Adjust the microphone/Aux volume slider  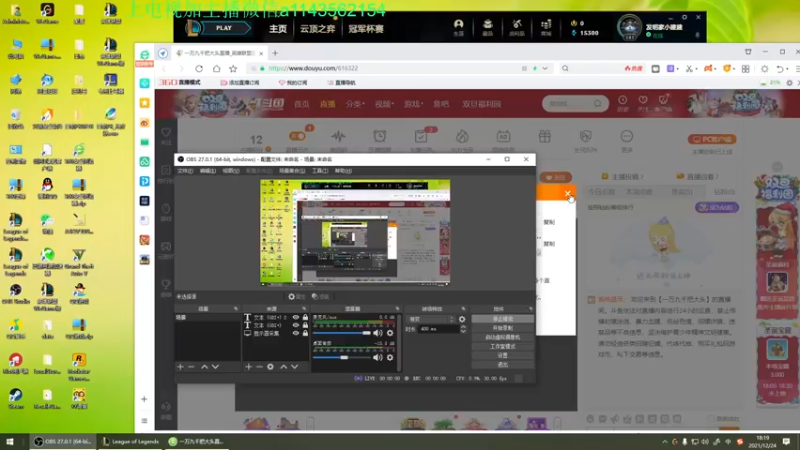342,333
